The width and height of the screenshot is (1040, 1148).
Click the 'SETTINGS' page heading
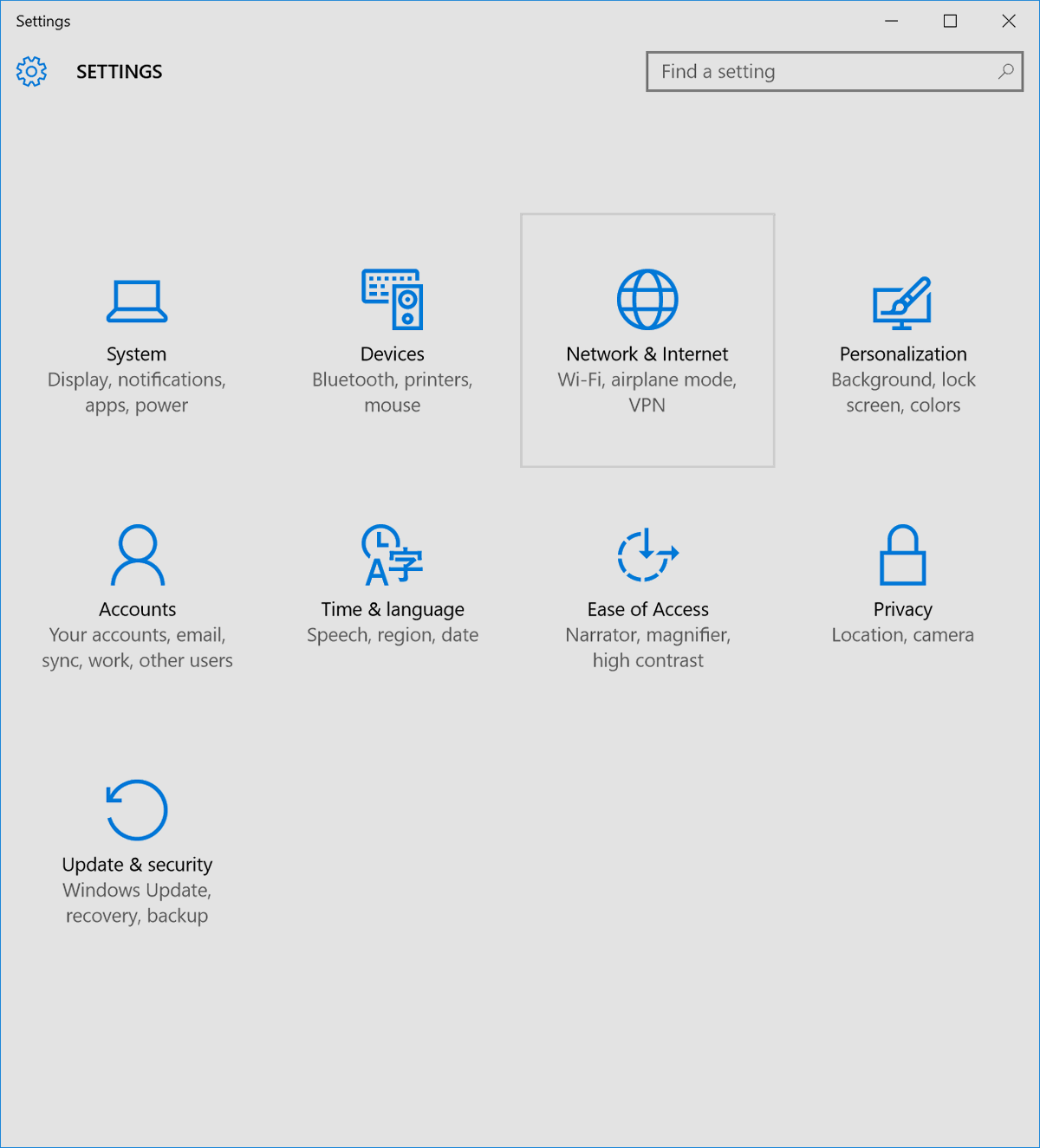(120, 72)
